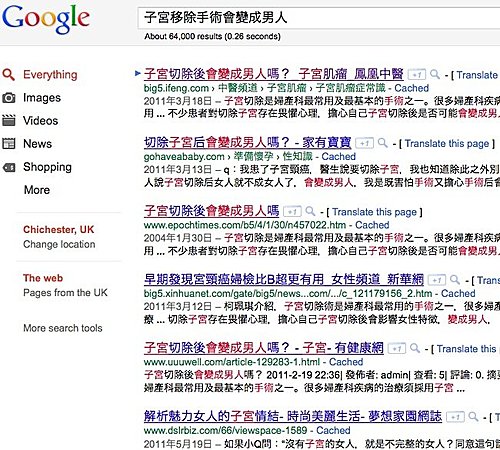
Task: Click +1 button on the gohaveababy.com result
Action: click(364, 143)
